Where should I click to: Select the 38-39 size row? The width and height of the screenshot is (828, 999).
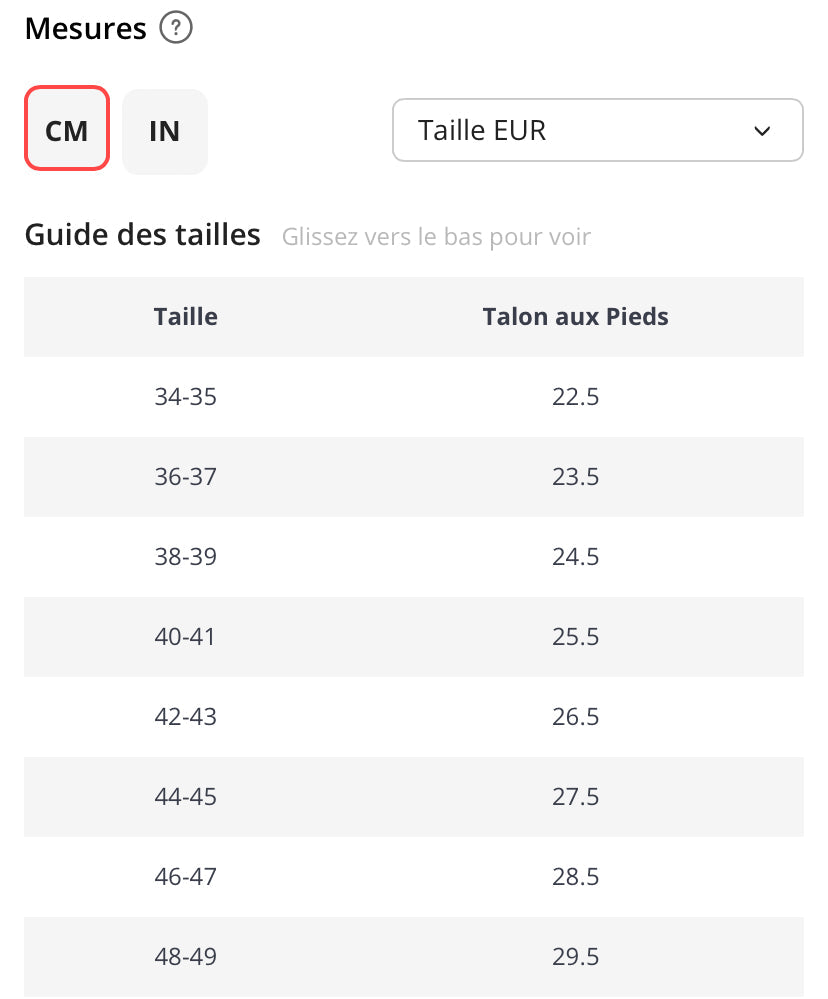pos(185,557)
